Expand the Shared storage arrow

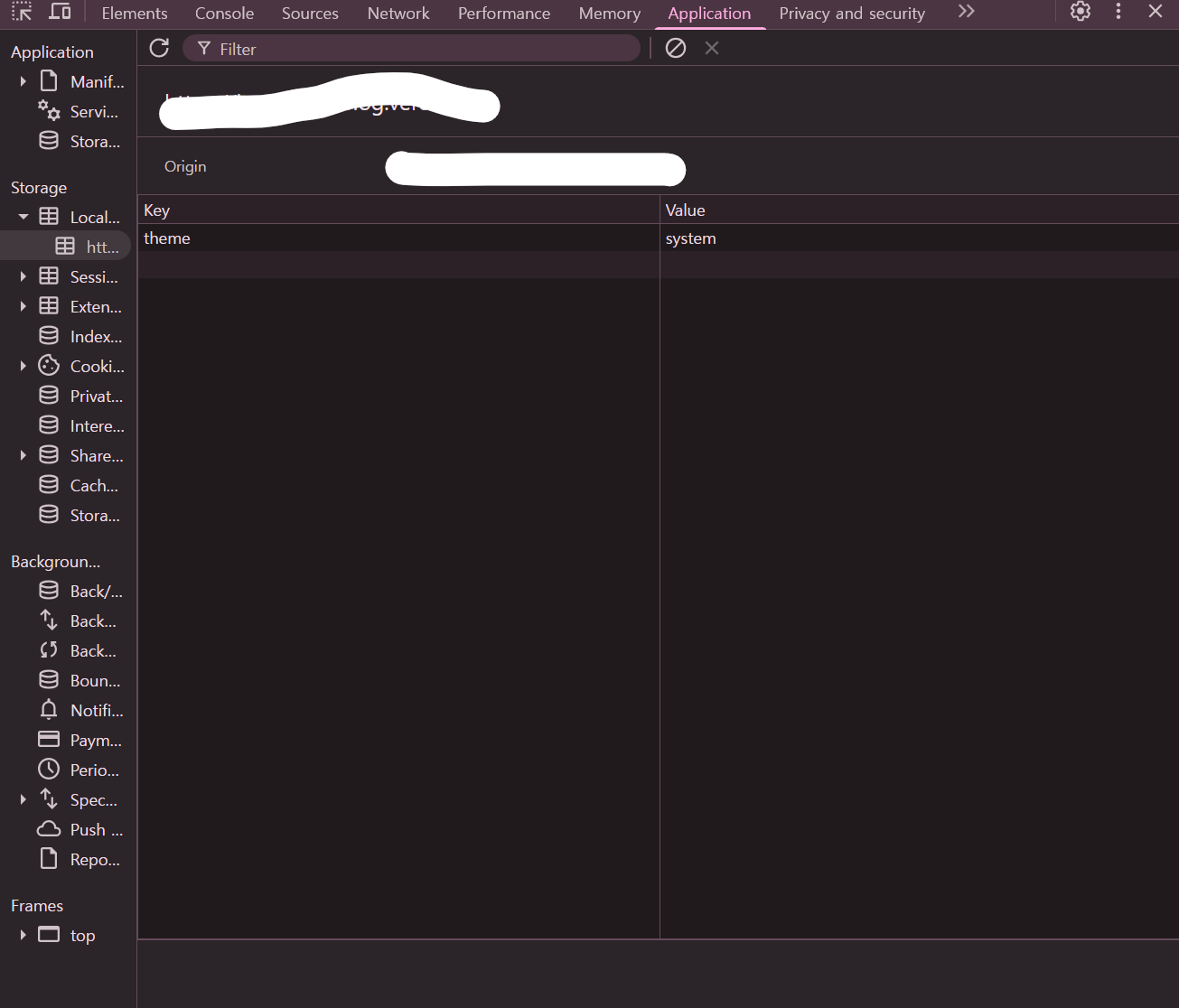tap(23, 455)
